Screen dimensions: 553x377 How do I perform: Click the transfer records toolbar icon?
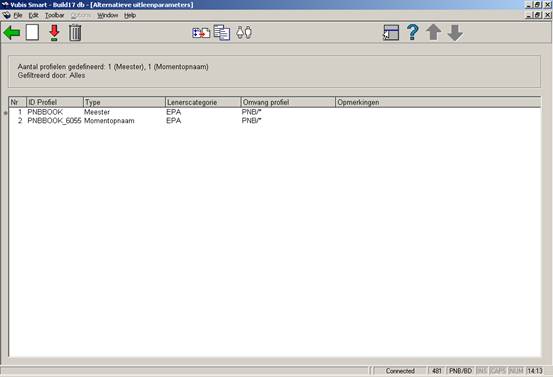point(201,33)
